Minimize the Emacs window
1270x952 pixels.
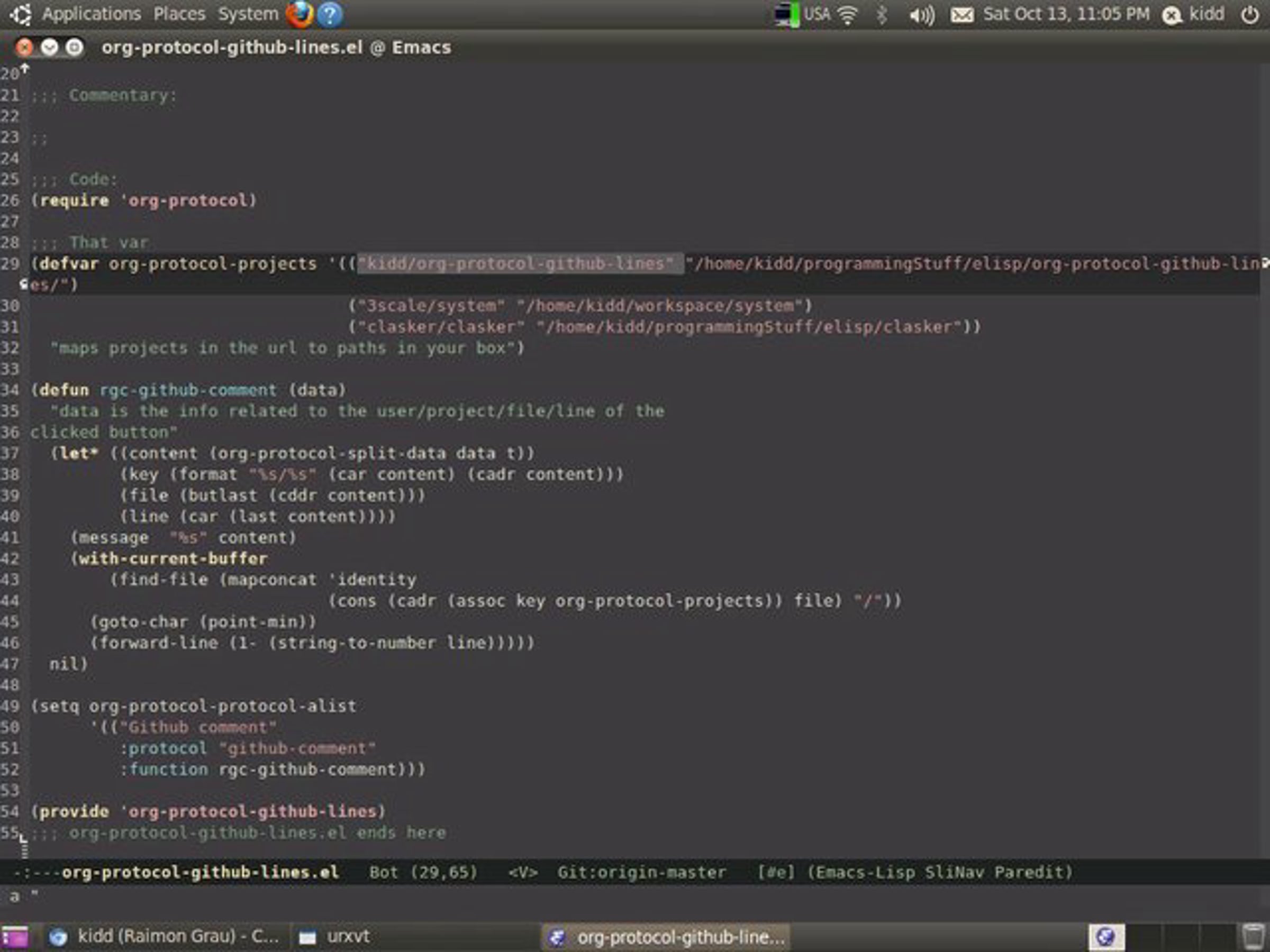click(x=49, y=47)
